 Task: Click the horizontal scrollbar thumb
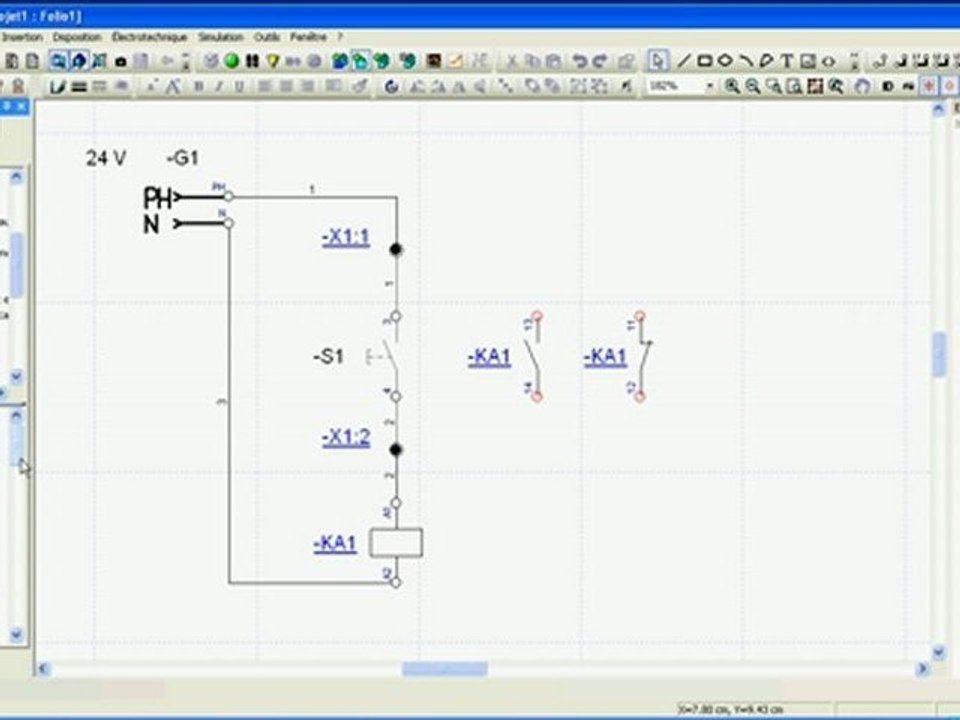[x=445, y=669]
